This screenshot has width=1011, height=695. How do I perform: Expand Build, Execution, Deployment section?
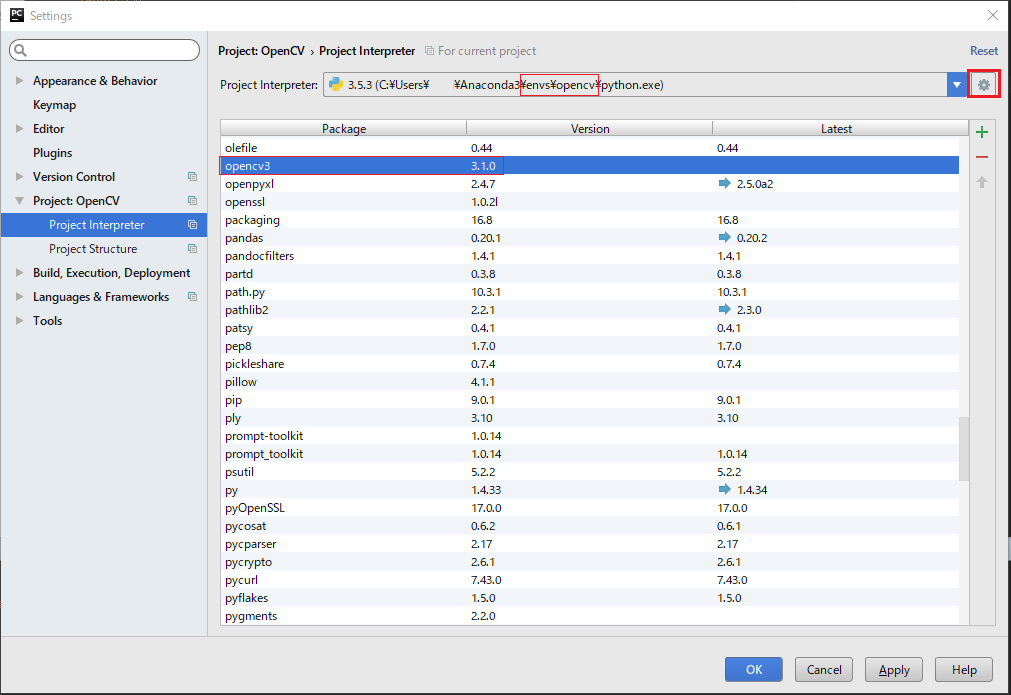(x=19, y=273)
